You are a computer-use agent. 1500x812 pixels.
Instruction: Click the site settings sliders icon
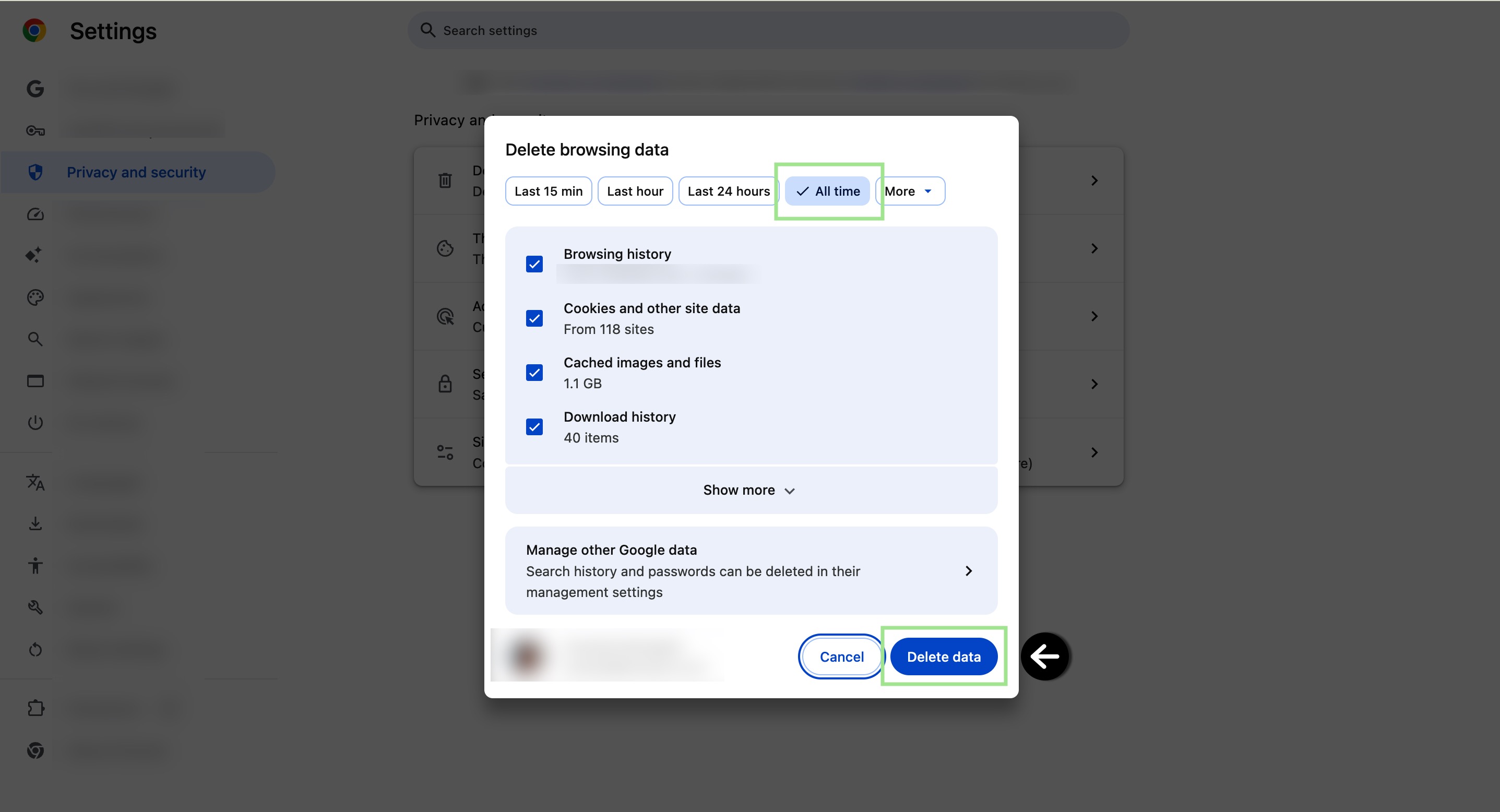coord(445,452)
